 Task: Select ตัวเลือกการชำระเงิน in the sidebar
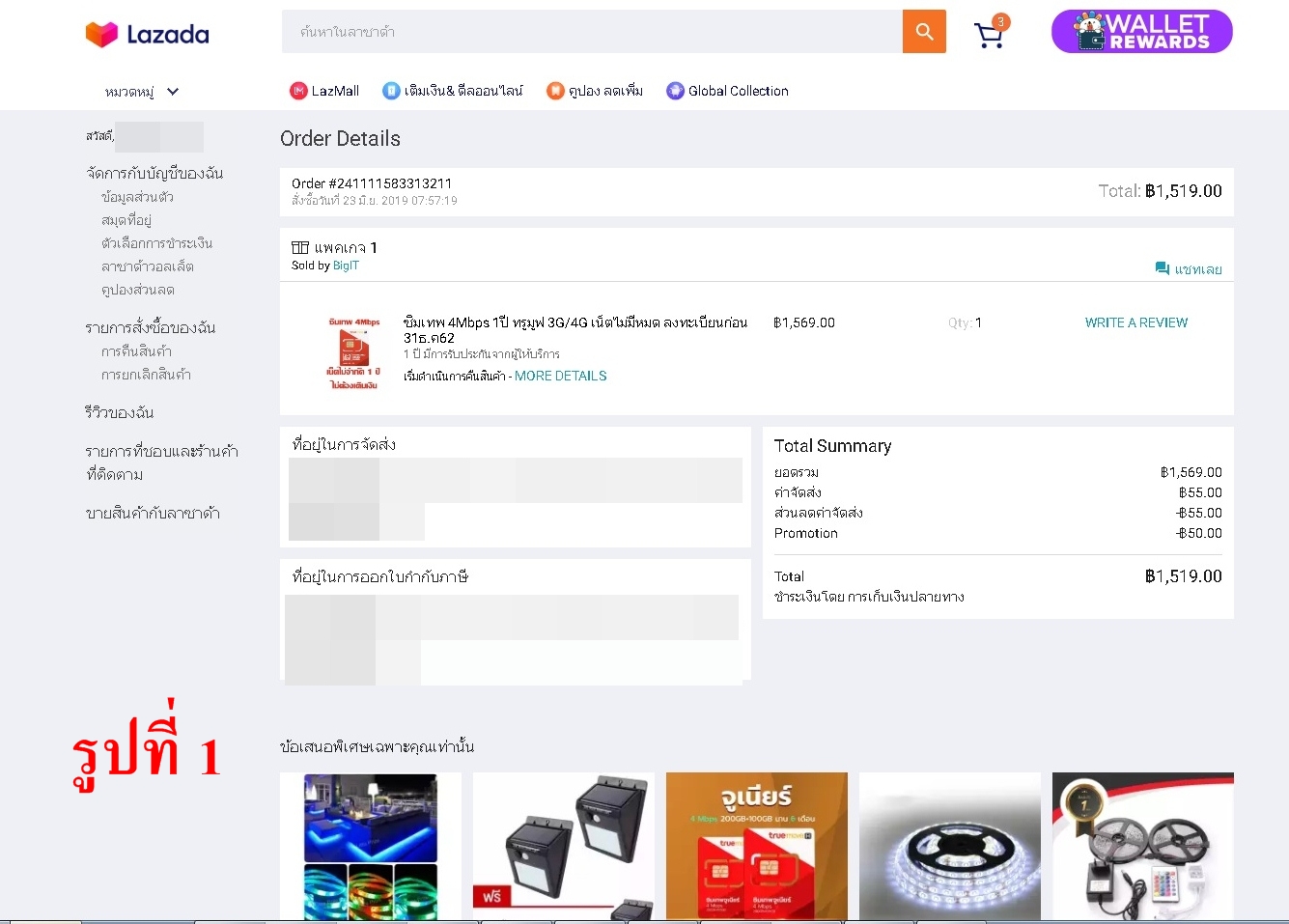pos(156,243)
